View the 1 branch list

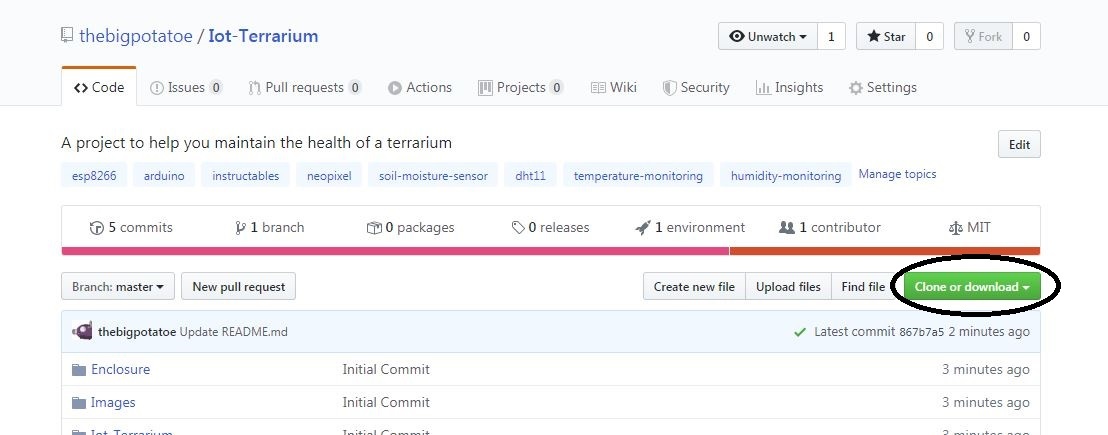point(269,227)
